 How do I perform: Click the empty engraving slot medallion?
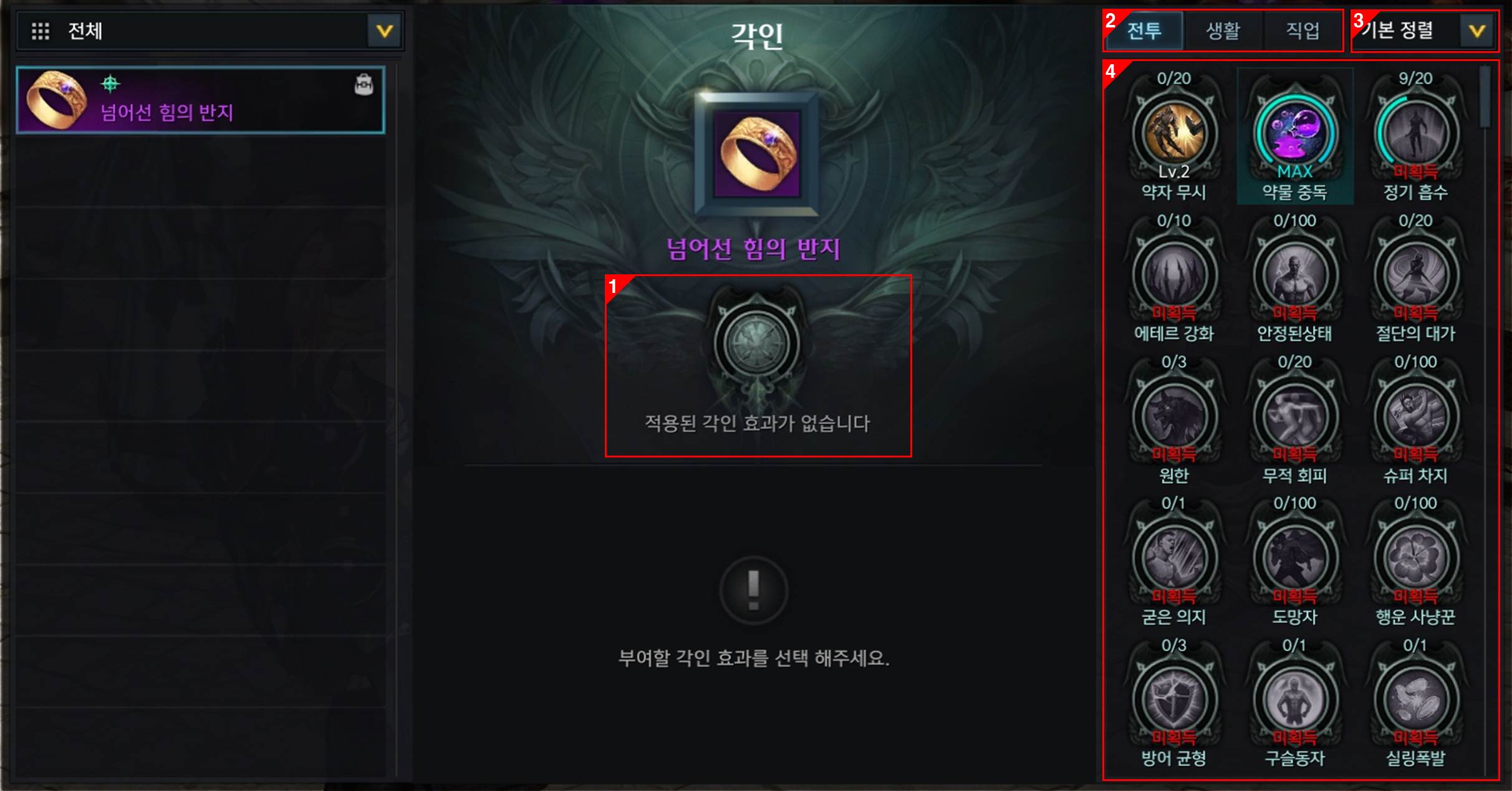pyautogui.click(x=756, y=343)
